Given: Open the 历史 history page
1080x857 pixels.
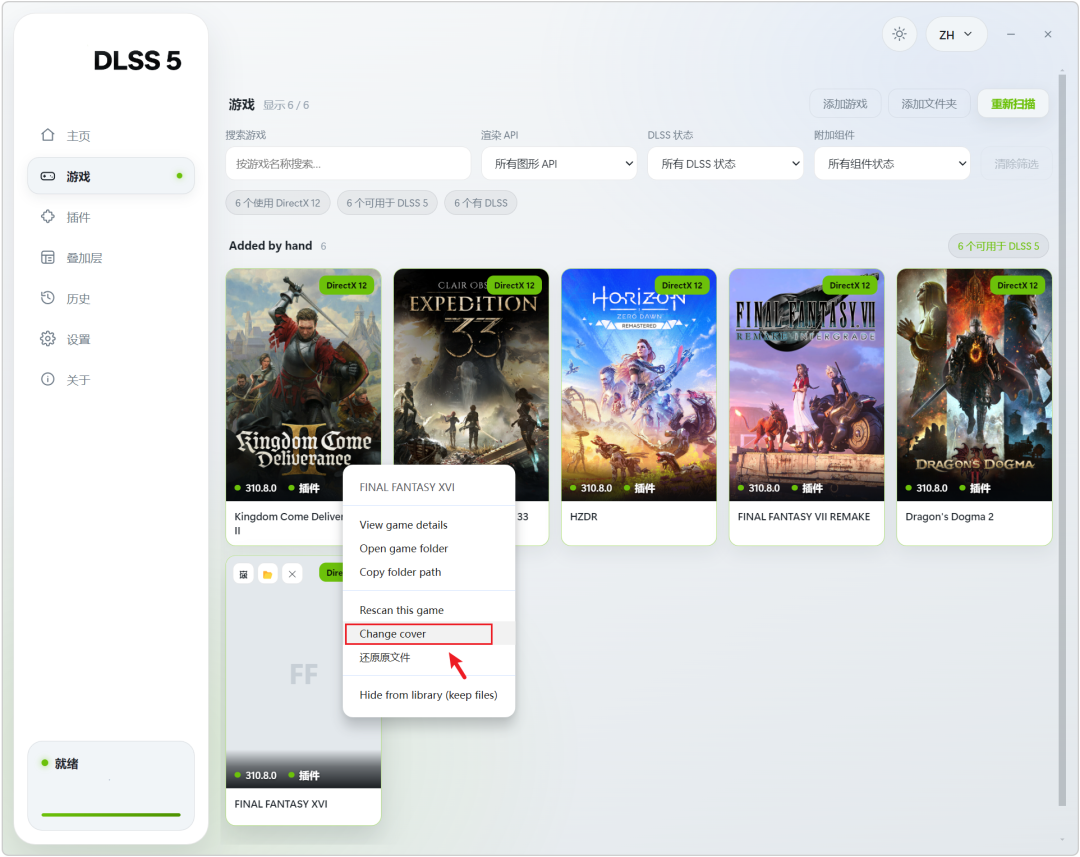Looking at the screenshot, I should (x=110, y=298).
